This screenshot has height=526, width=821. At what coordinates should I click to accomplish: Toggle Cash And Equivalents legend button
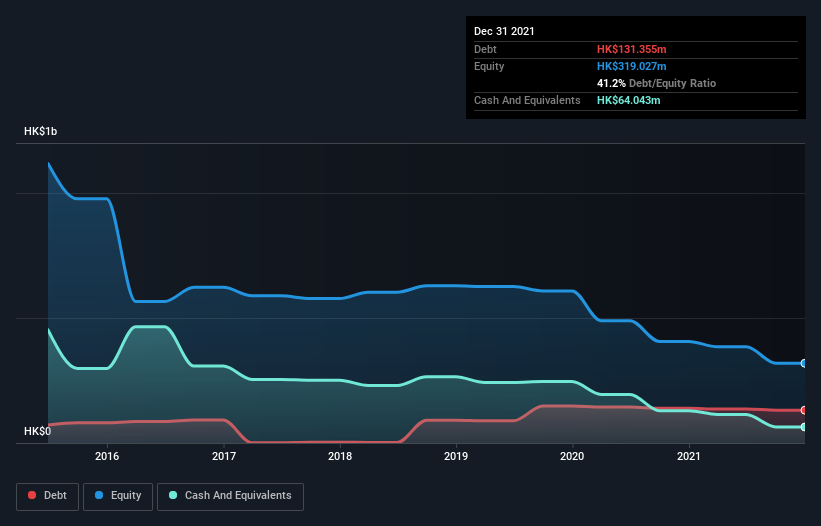coord(230,496)
